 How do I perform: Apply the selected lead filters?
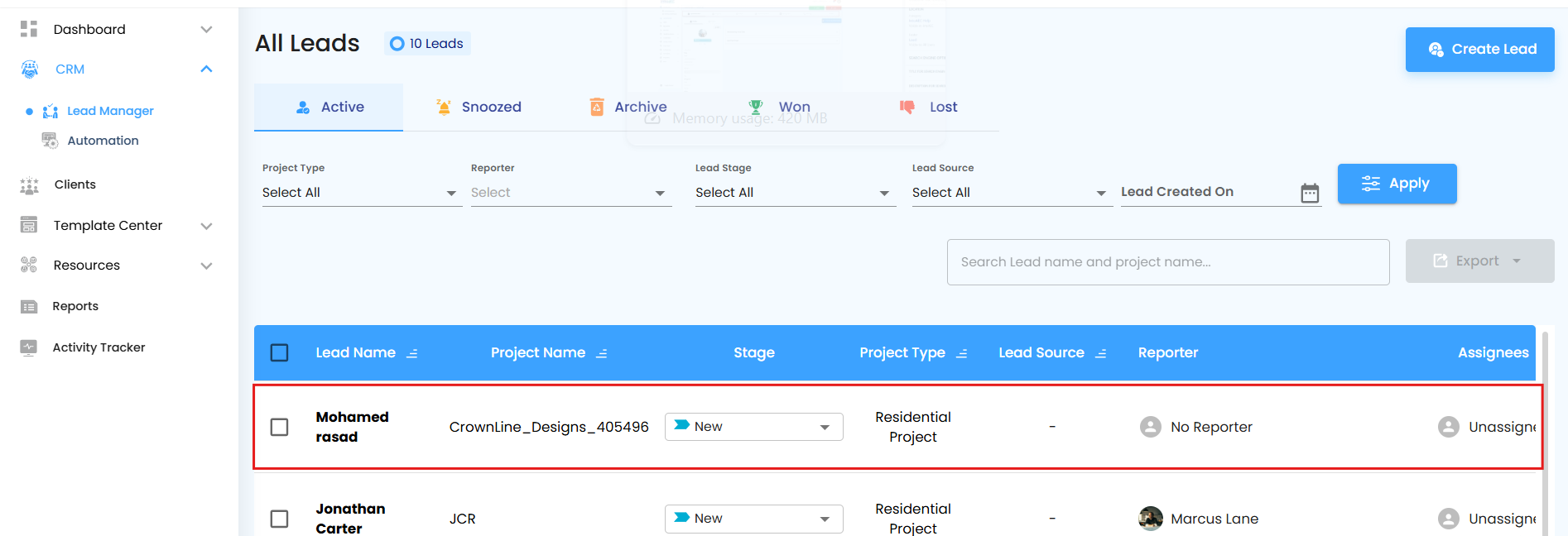[x=1397, y=184]
